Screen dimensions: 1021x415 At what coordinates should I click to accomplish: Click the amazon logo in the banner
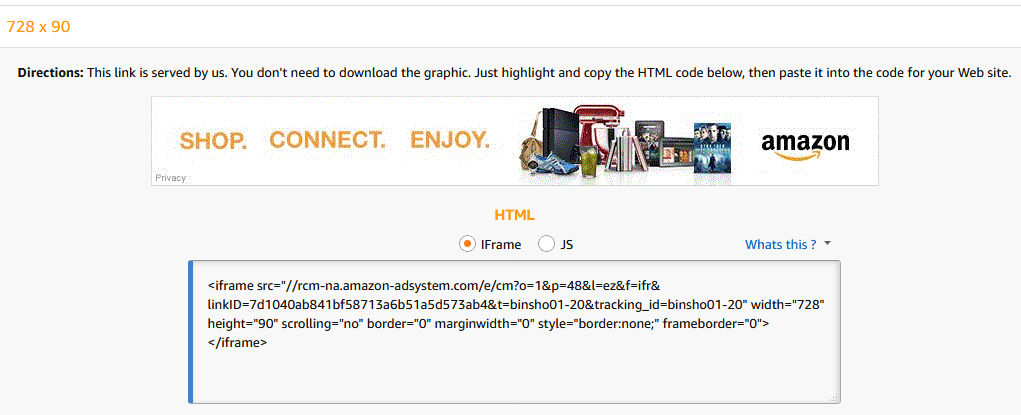point(805,146)
